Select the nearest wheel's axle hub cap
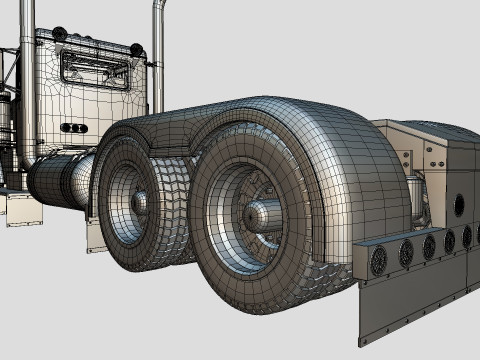This screenshot has height=360, width=480. tap(264, 216)
